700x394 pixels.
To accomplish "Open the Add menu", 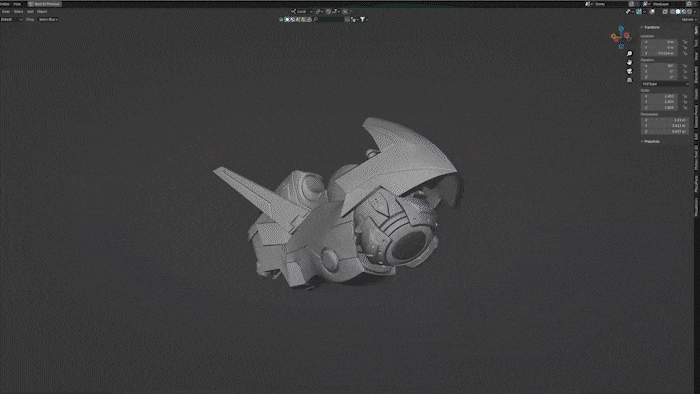I will click(x=30, y=12).
